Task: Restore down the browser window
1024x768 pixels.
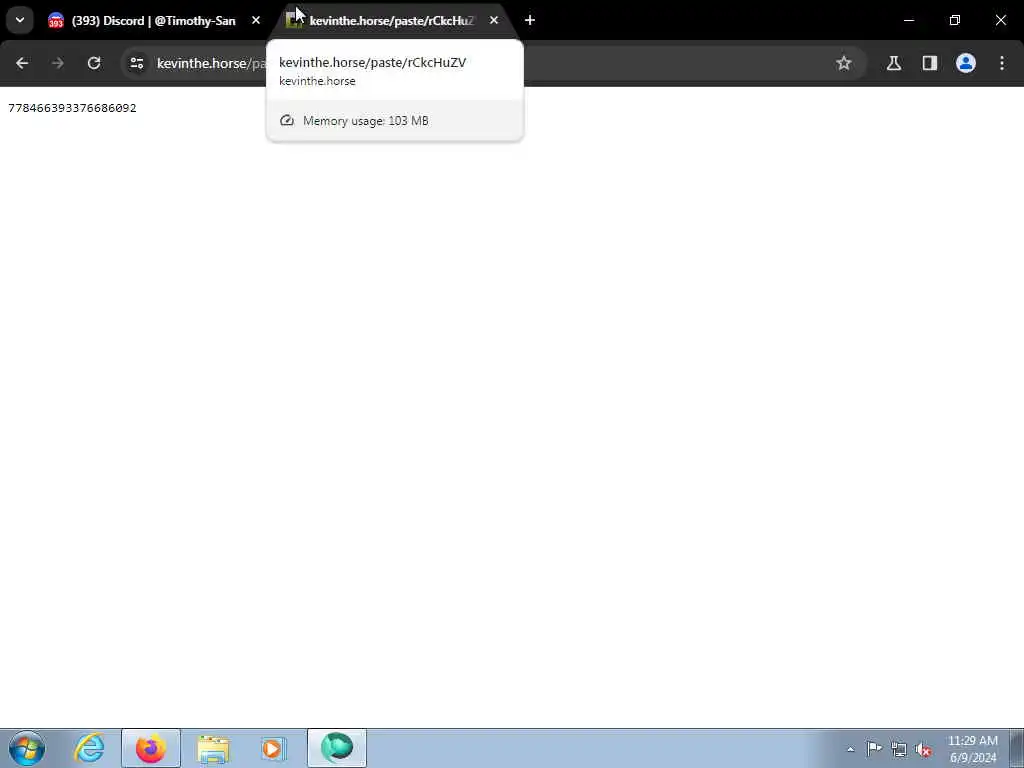Action: point(955,21)
